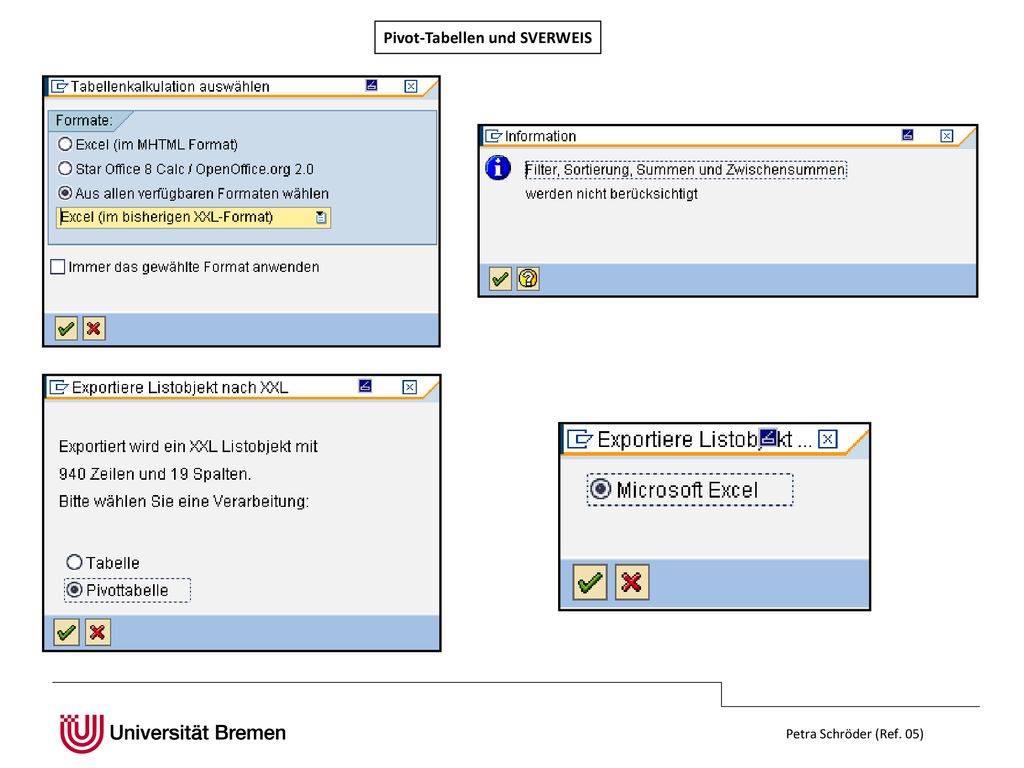Click title bar menu icon of Tabellenkalkulation auswählen
Viewport: 1024px width, 768px height.
pyautogui.click(x=59, y=86)
